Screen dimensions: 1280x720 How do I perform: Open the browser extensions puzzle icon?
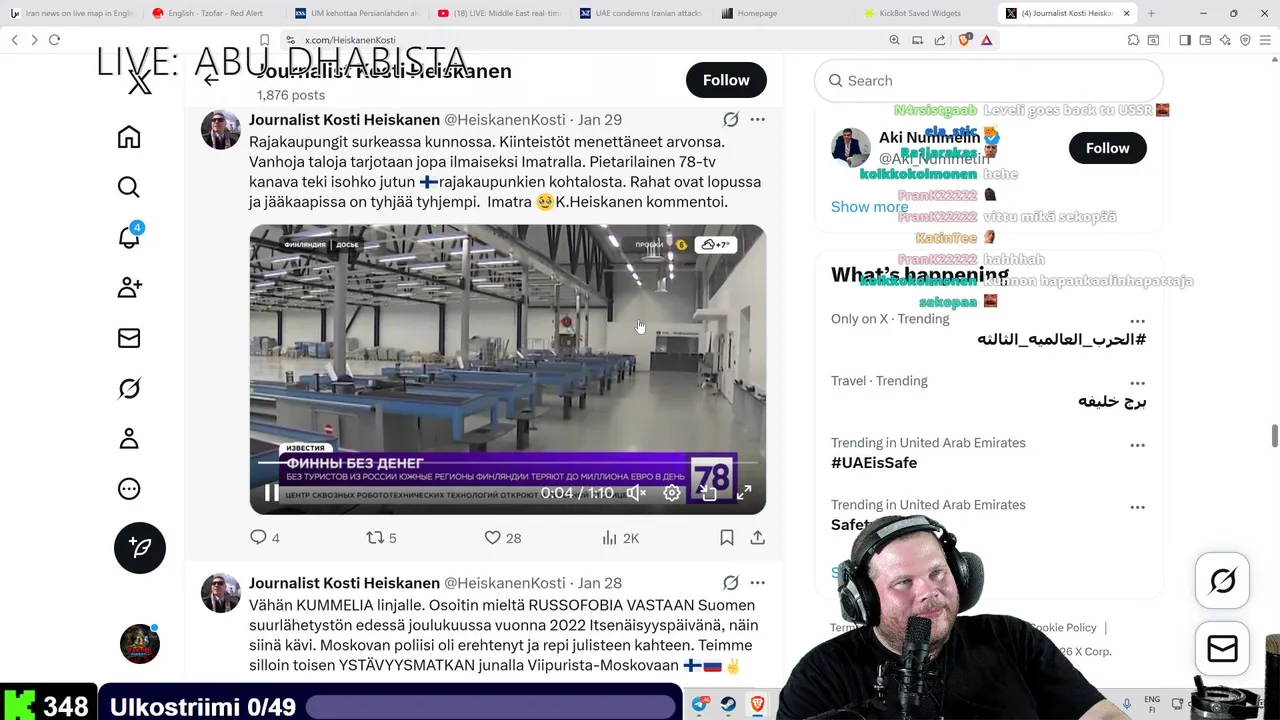tap(1133, 40)
